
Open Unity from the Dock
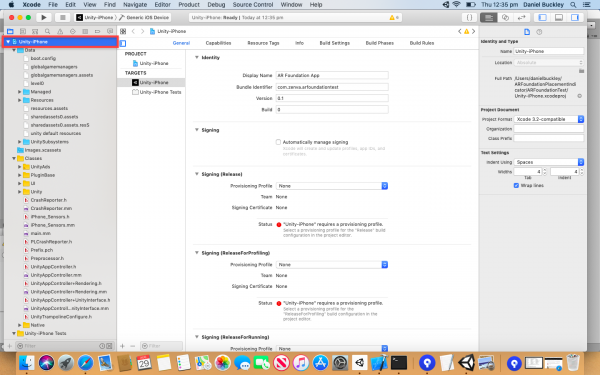[466, 362]
